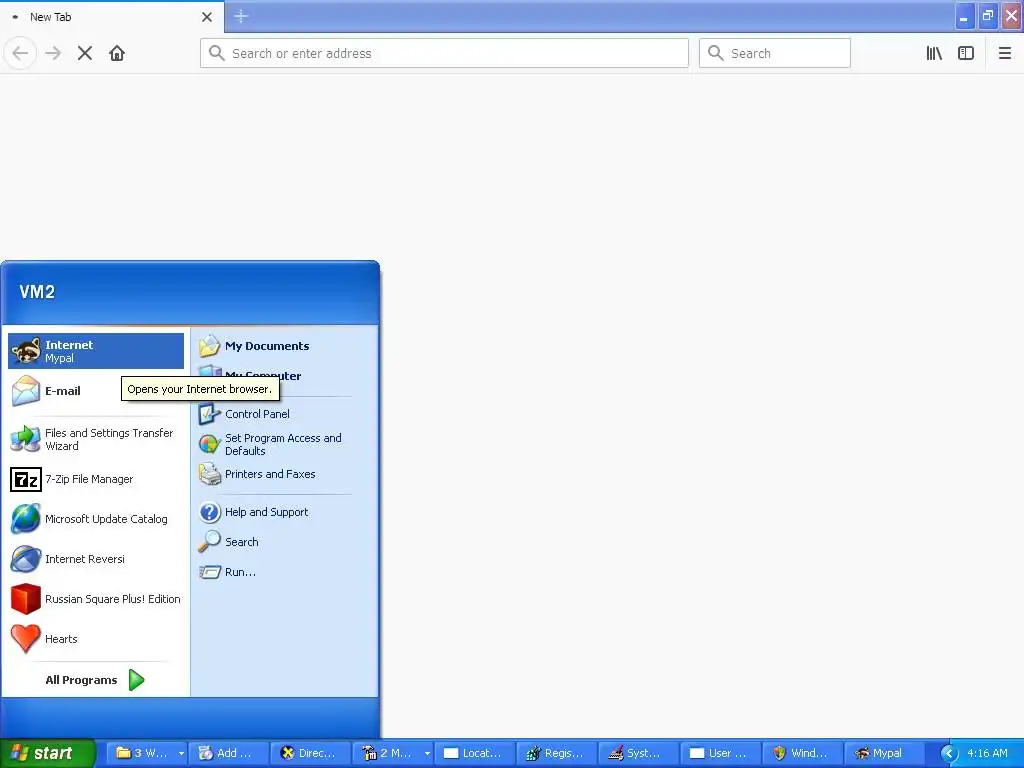Stop loading the page in the toolbar

(85, 53)
